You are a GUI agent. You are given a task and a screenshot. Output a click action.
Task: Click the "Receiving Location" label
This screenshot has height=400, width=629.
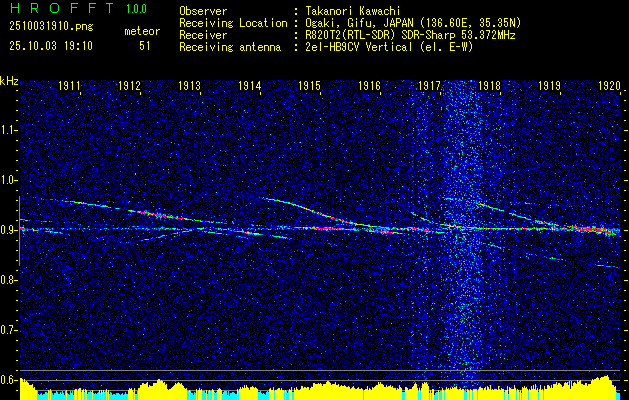[233, 23]
